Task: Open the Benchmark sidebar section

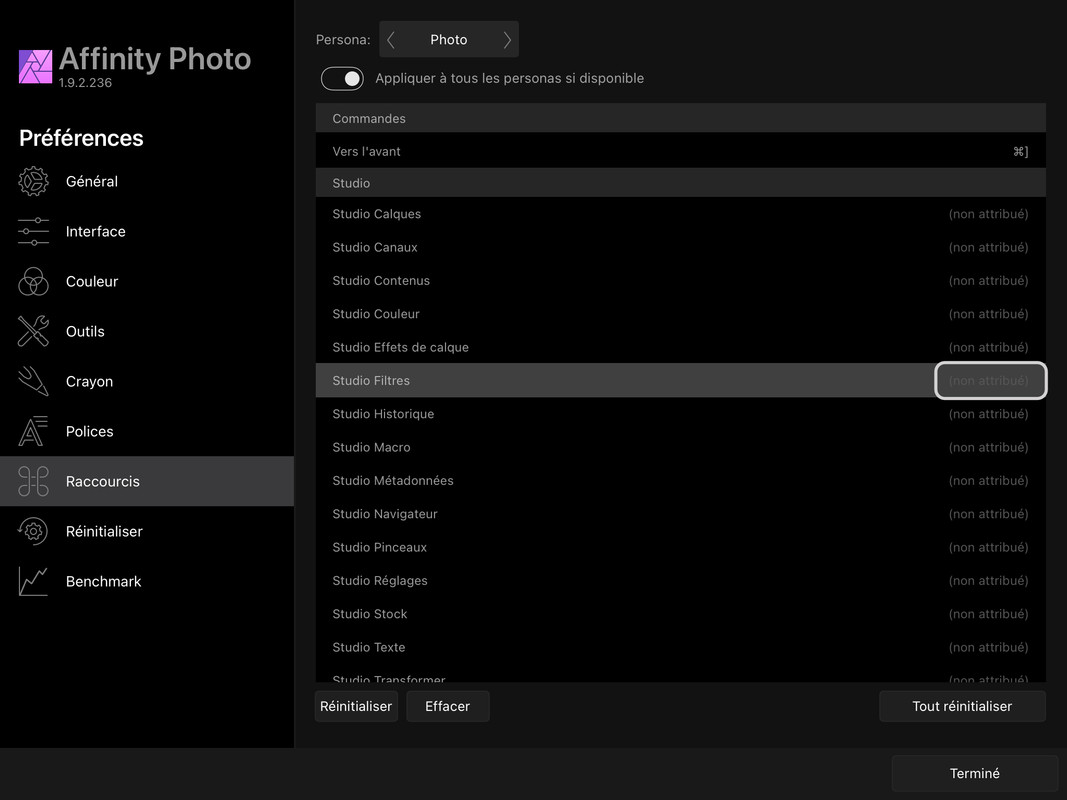Action: pyautogui.click(x=147, y=582)
